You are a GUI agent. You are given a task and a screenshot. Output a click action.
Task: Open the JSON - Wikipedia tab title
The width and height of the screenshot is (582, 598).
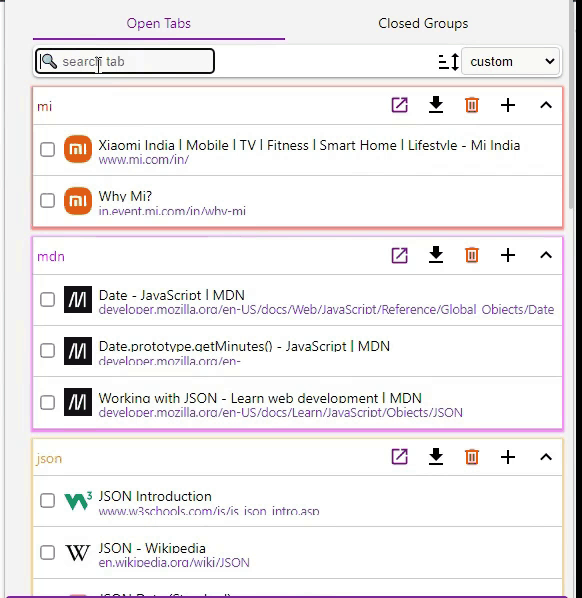(152, 548)
